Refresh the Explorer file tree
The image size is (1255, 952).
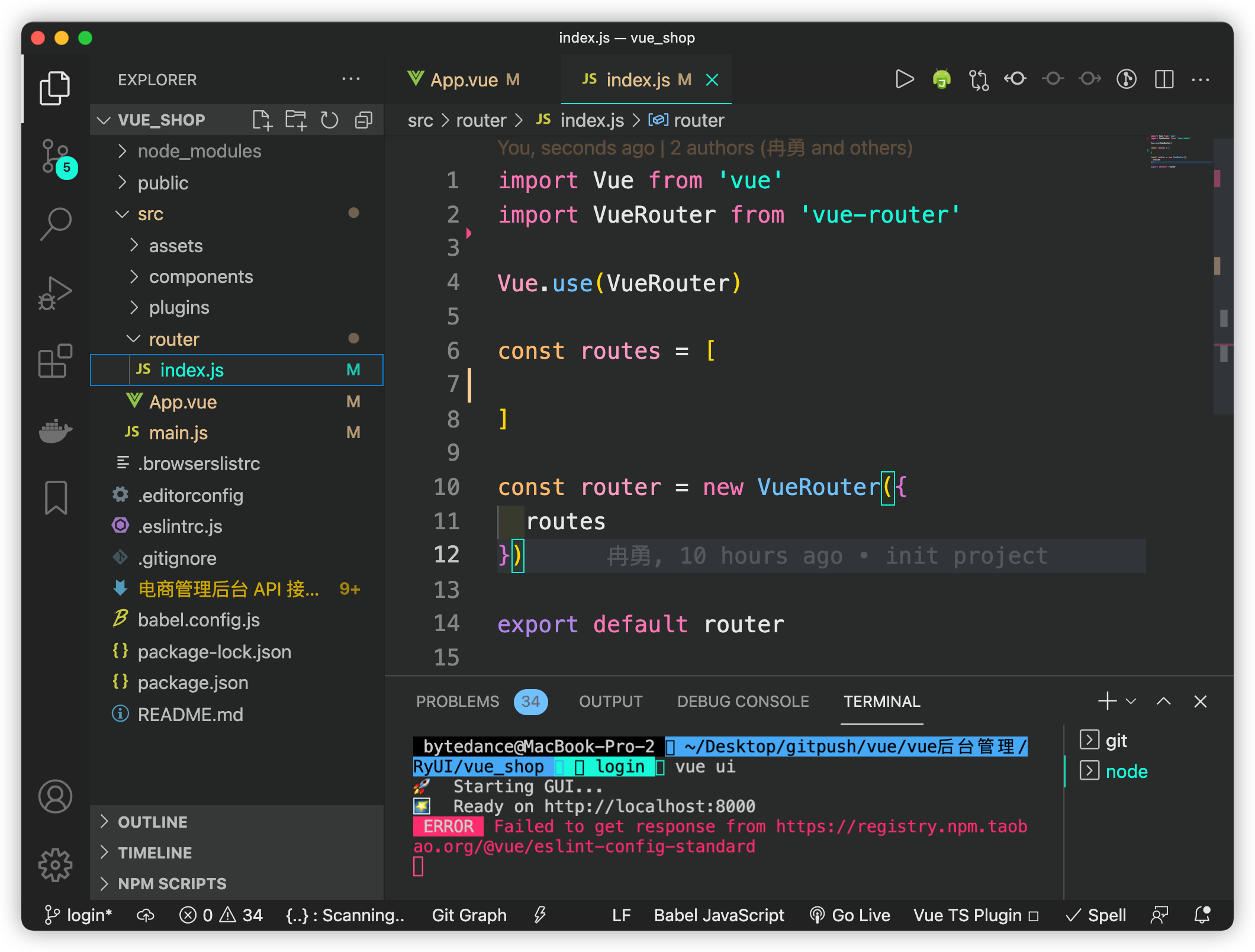coord(330,120)
